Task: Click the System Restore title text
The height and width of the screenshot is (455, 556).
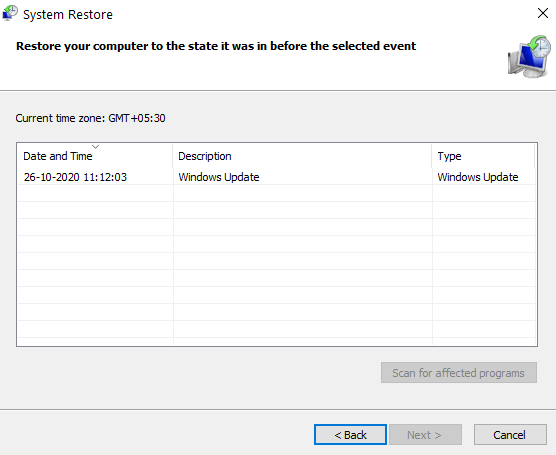Action: (x=68, y=15)
